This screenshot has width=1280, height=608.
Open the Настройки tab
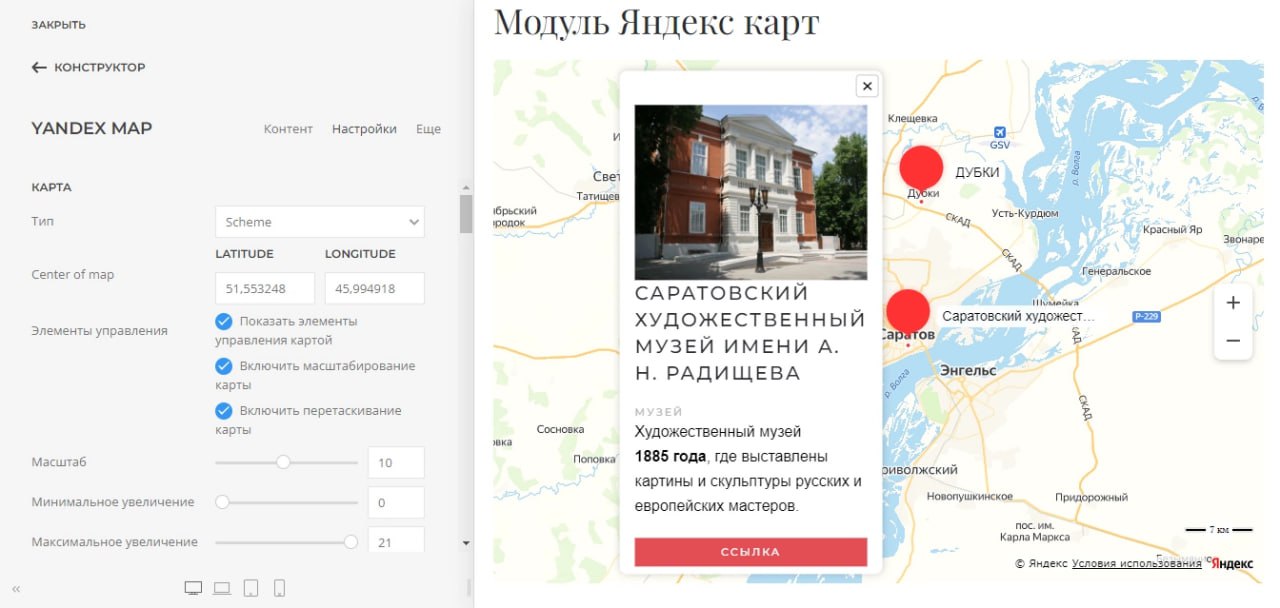(x=364, y=129)
